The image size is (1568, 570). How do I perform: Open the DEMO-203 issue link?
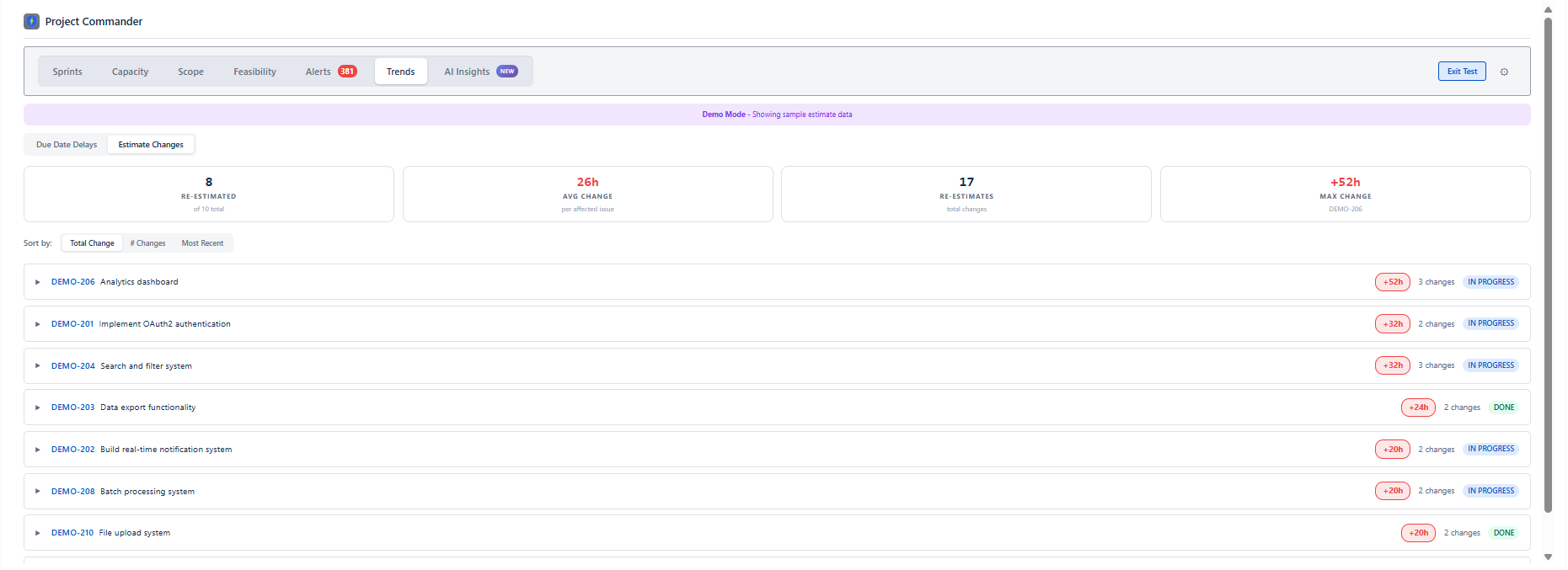click(72, 408)
